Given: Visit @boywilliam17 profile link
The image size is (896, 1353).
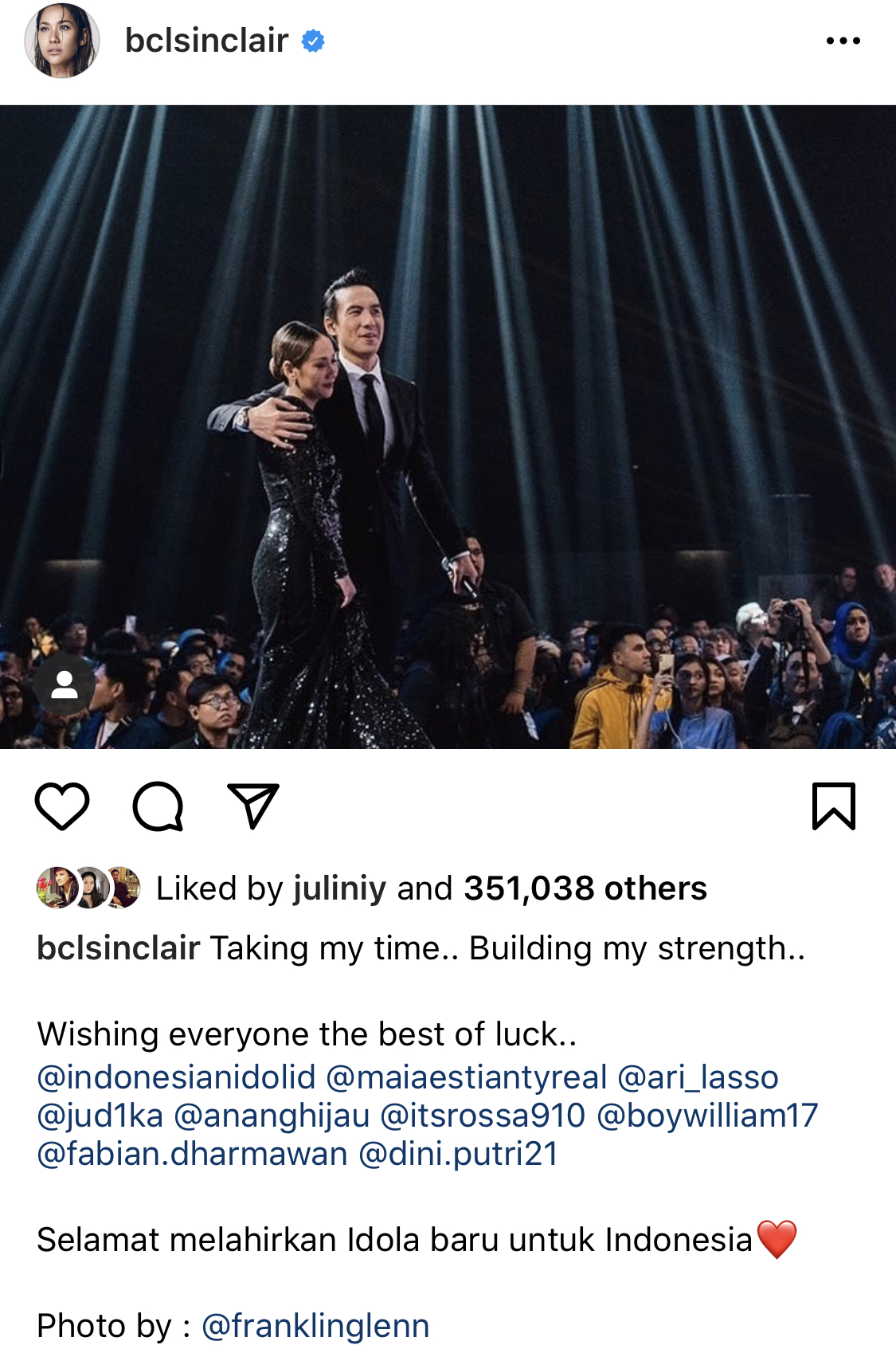Looking at the screenshot, I should click(707, 1116).
